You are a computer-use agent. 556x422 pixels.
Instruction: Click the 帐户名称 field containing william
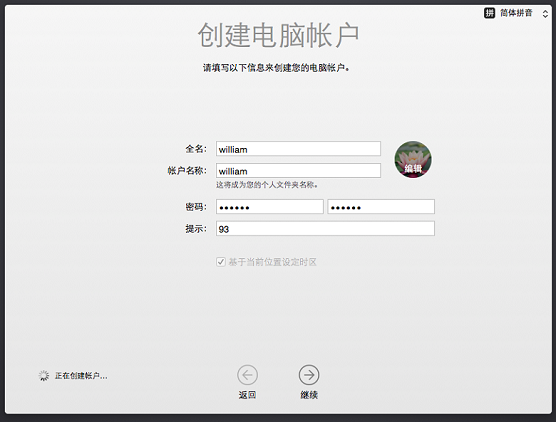click(298, 171)
